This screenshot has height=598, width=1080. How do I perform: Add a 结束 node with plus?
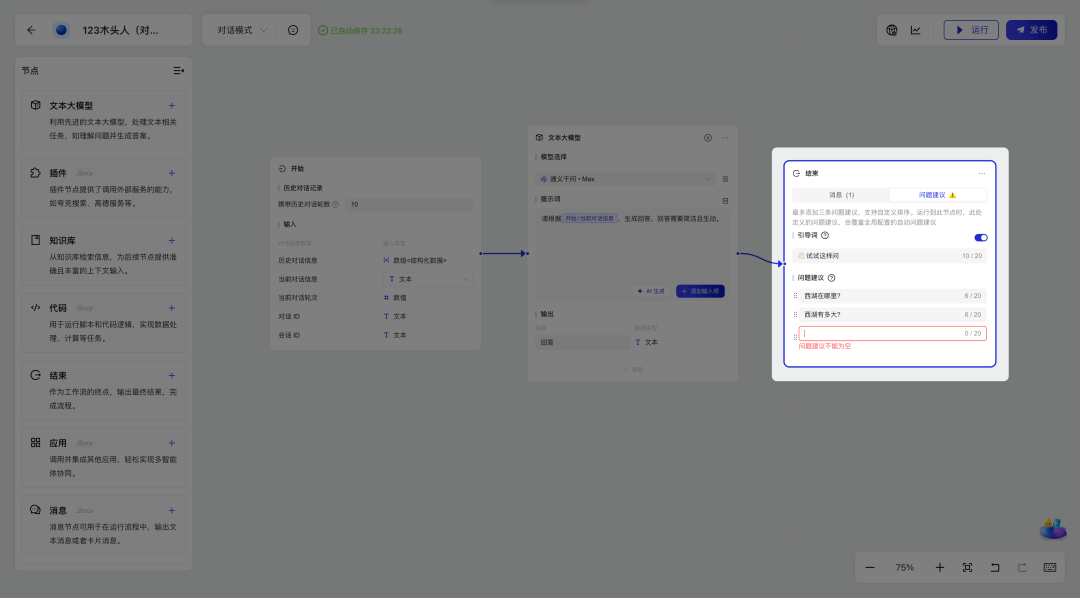click(172, 375)
